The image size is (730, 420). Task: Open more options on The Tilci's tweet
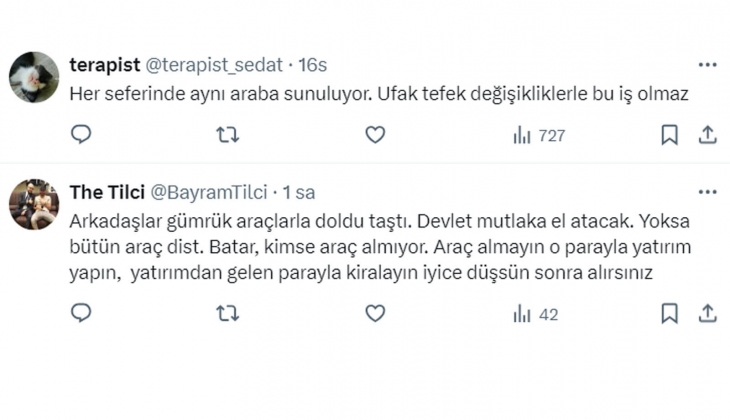pos(707,192)
